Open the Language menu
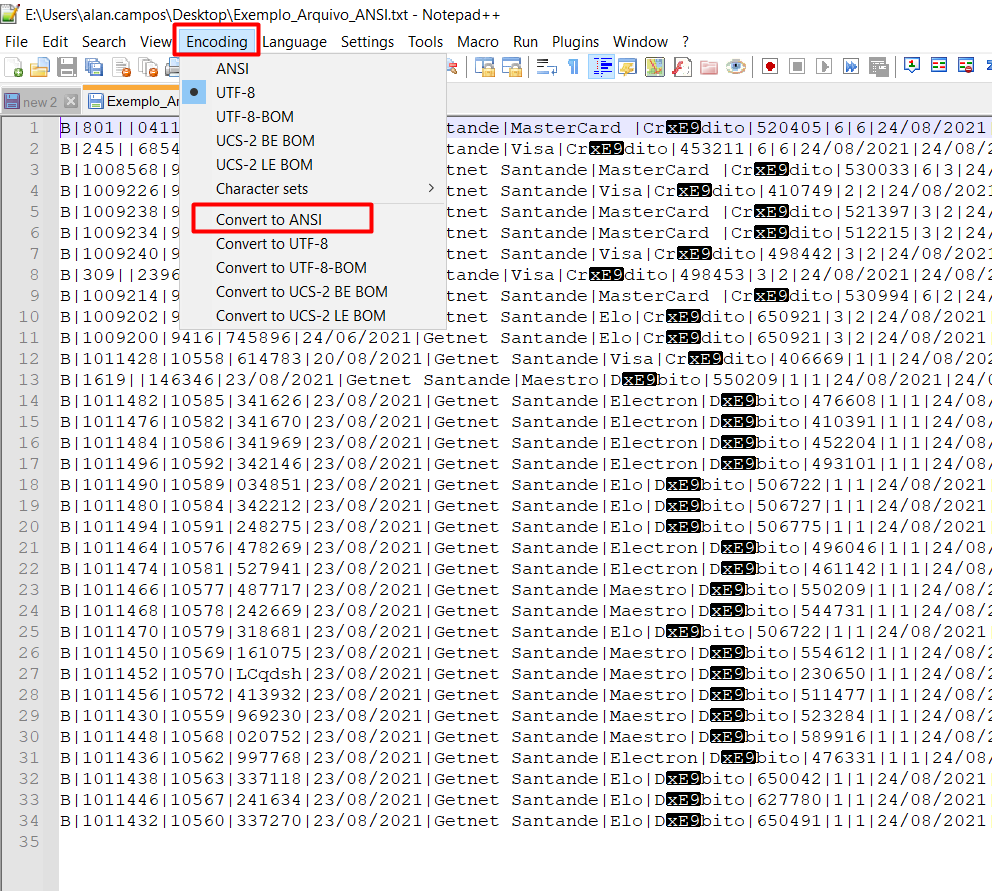Screen dimensions: 992x891 coord(295,41)
